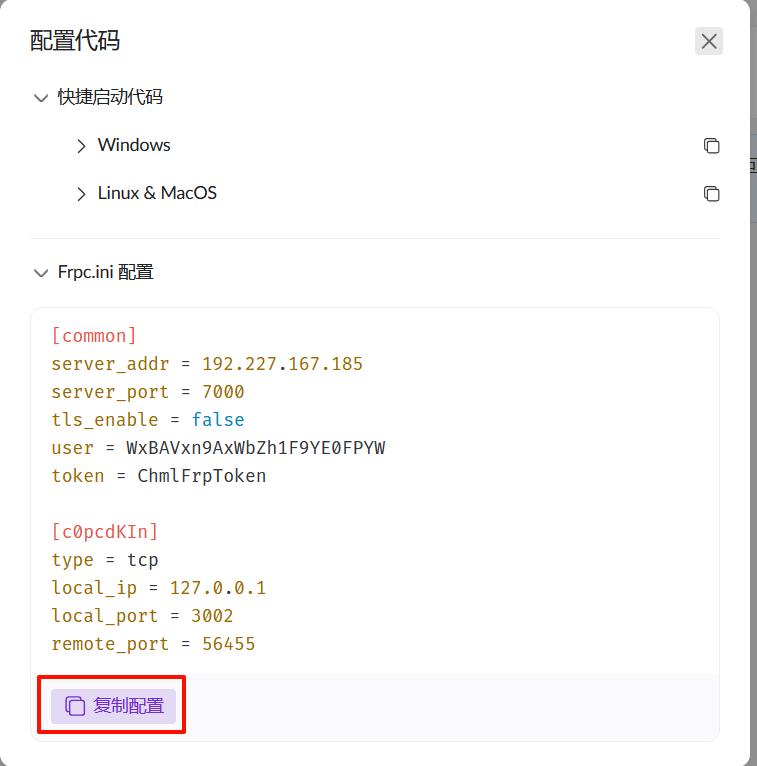
Task: Click the [common] section header in code
Action: coord(94,336)
